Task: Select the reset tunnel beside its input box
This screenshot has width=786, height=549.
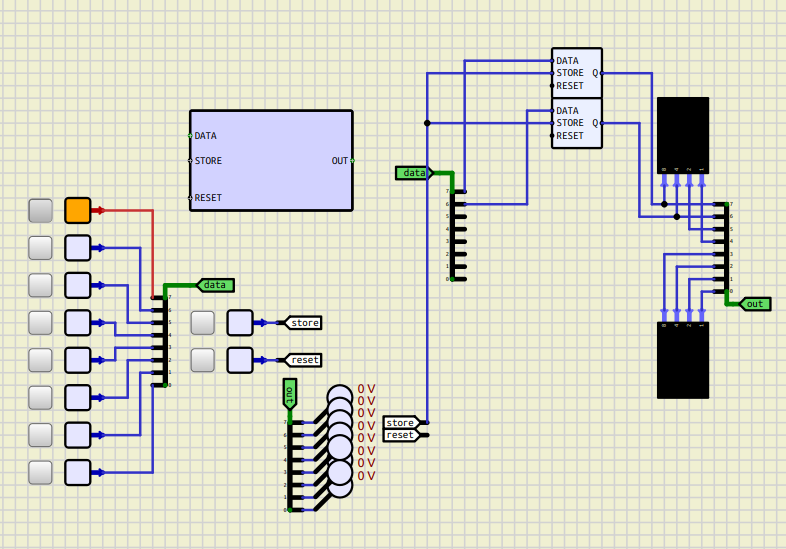Action: tap(304, 360)
